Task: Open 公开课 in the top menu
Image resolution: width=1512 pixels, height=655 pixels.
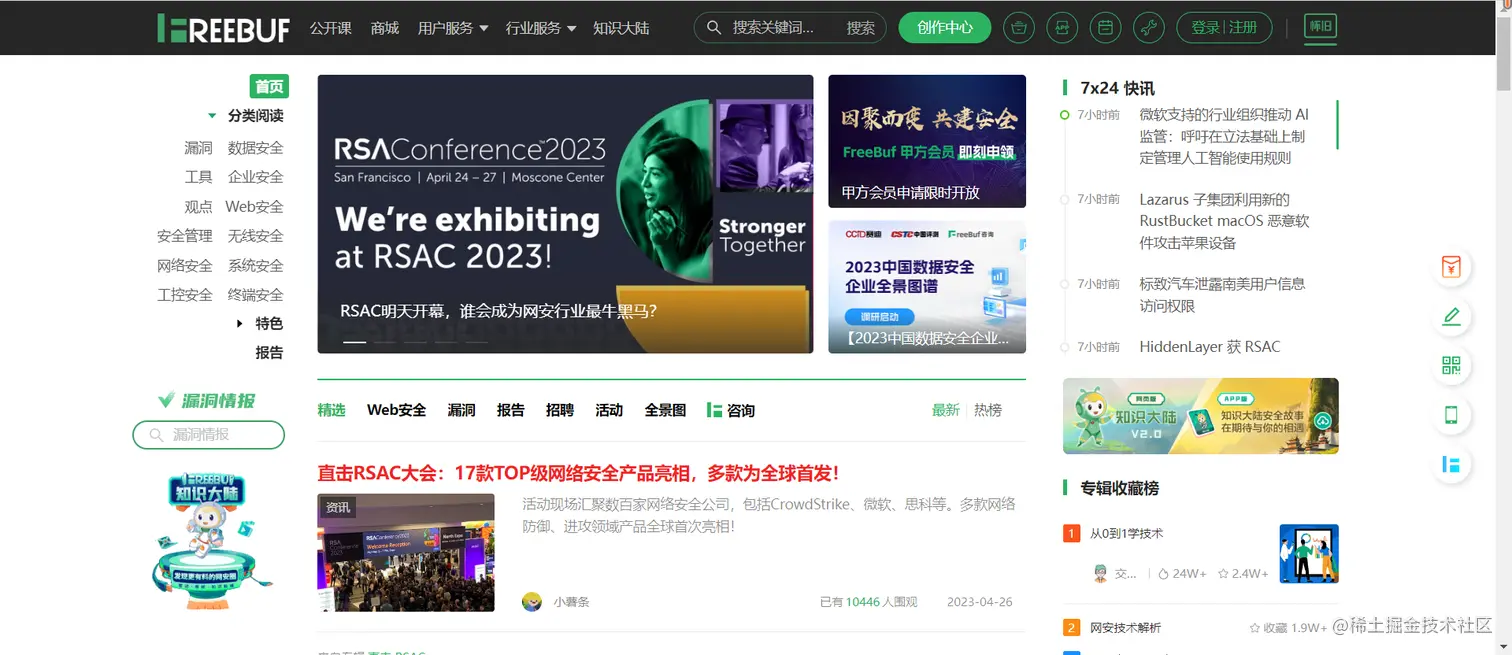Action: pyautogui.click(x=331, y=28)
